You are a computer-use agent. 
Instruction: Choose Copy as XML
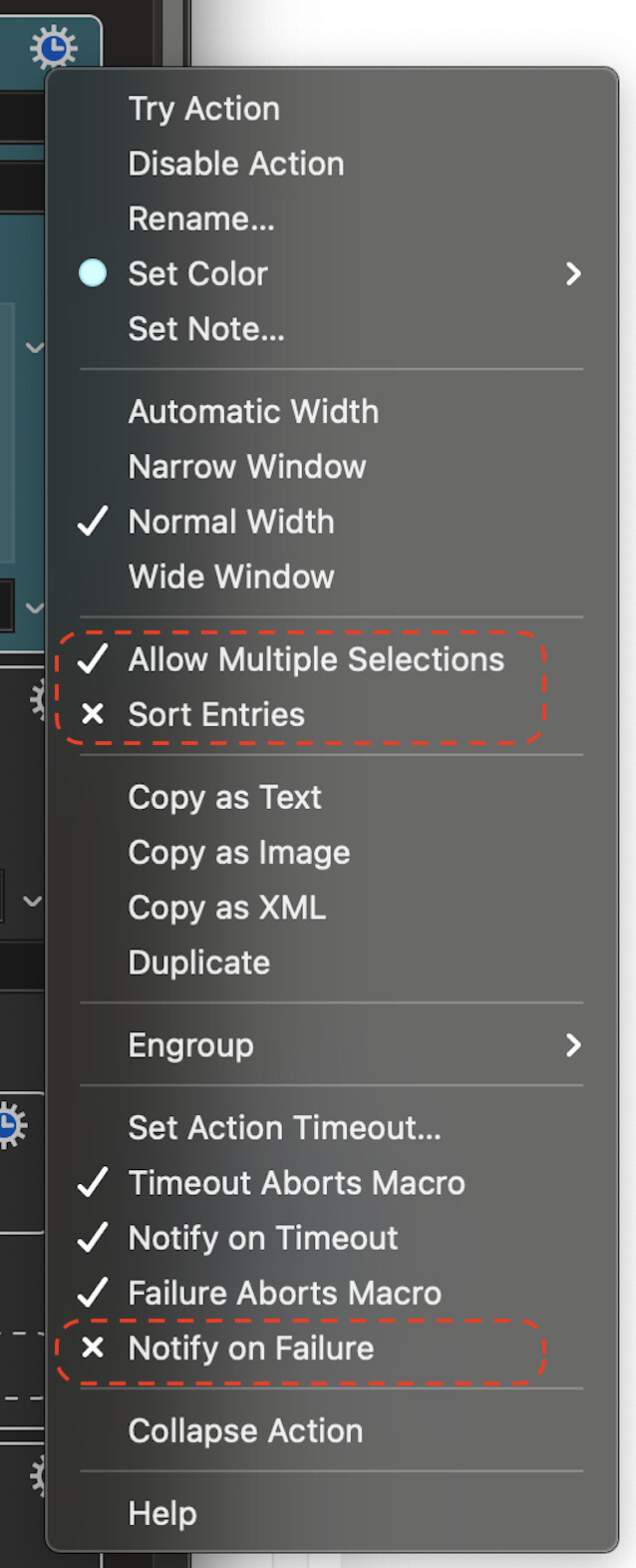point(227,907)
